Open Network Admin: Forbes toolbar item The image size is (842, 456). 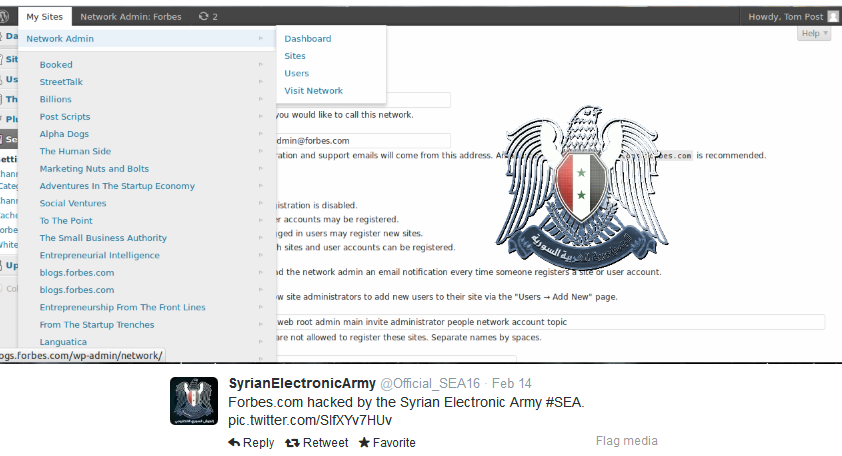(x=131, y=17)
